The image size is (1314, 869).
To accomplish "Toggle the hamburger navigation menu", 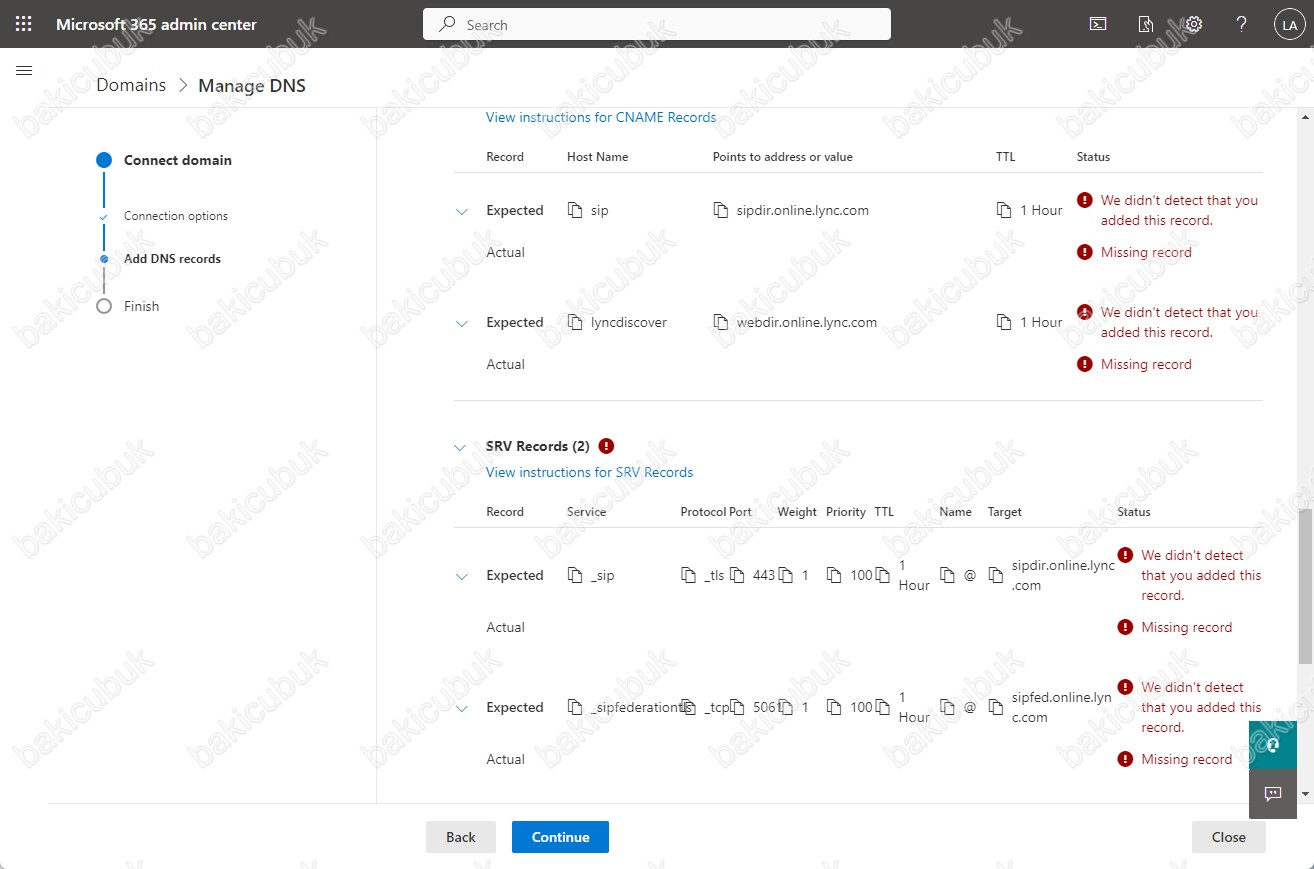I will (x=25, y=70).
